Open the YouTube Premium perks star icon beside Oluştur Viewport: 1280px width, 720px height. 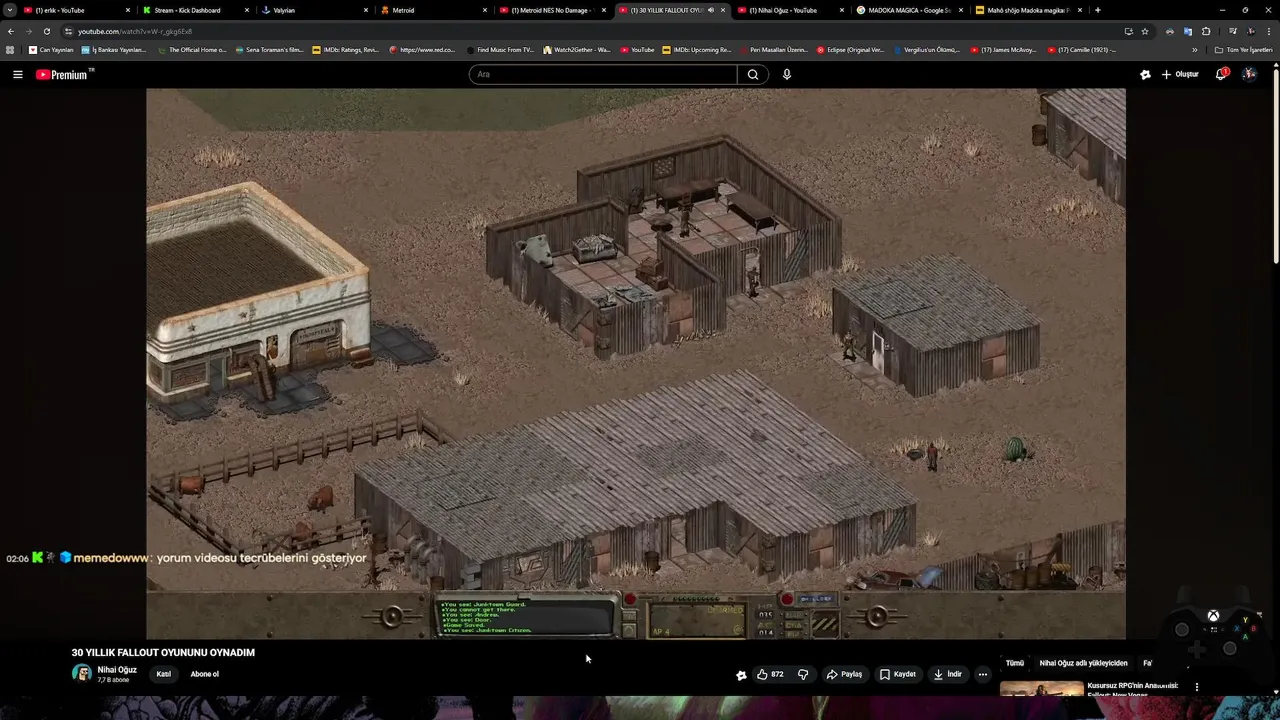click(x=1145, y=74)
